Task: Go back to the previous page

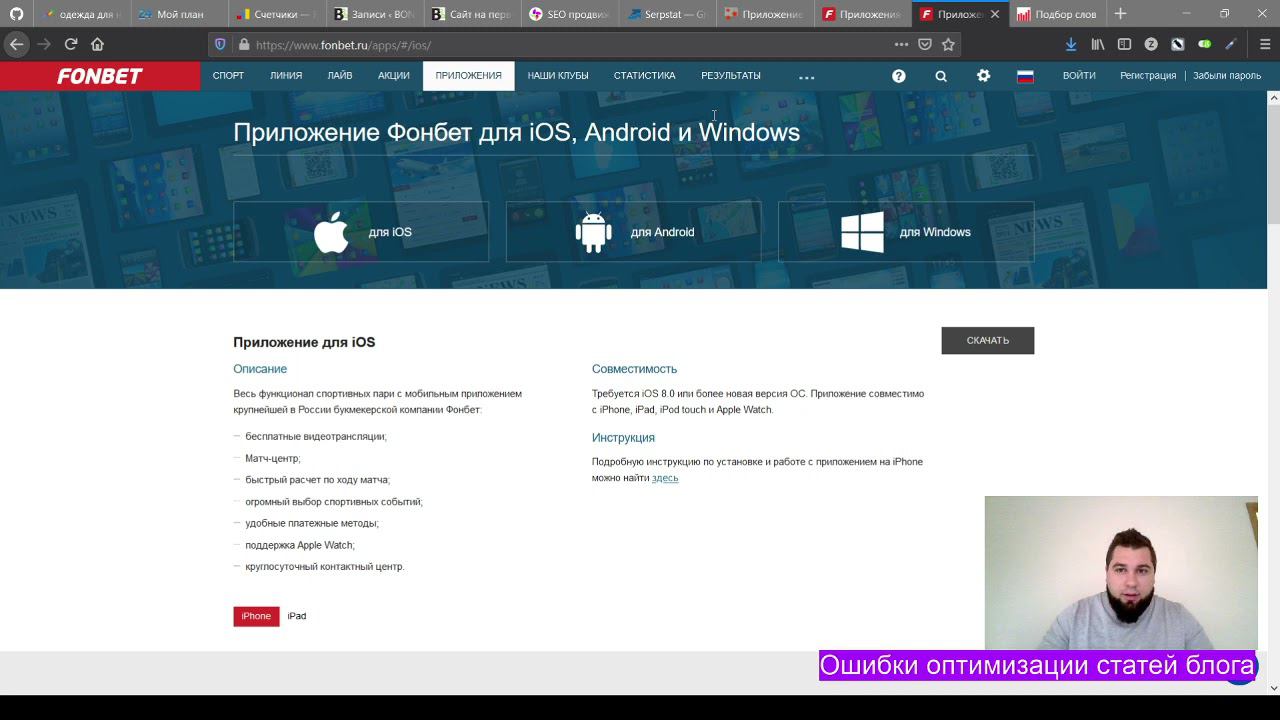Action: click(x=16, y=44)
